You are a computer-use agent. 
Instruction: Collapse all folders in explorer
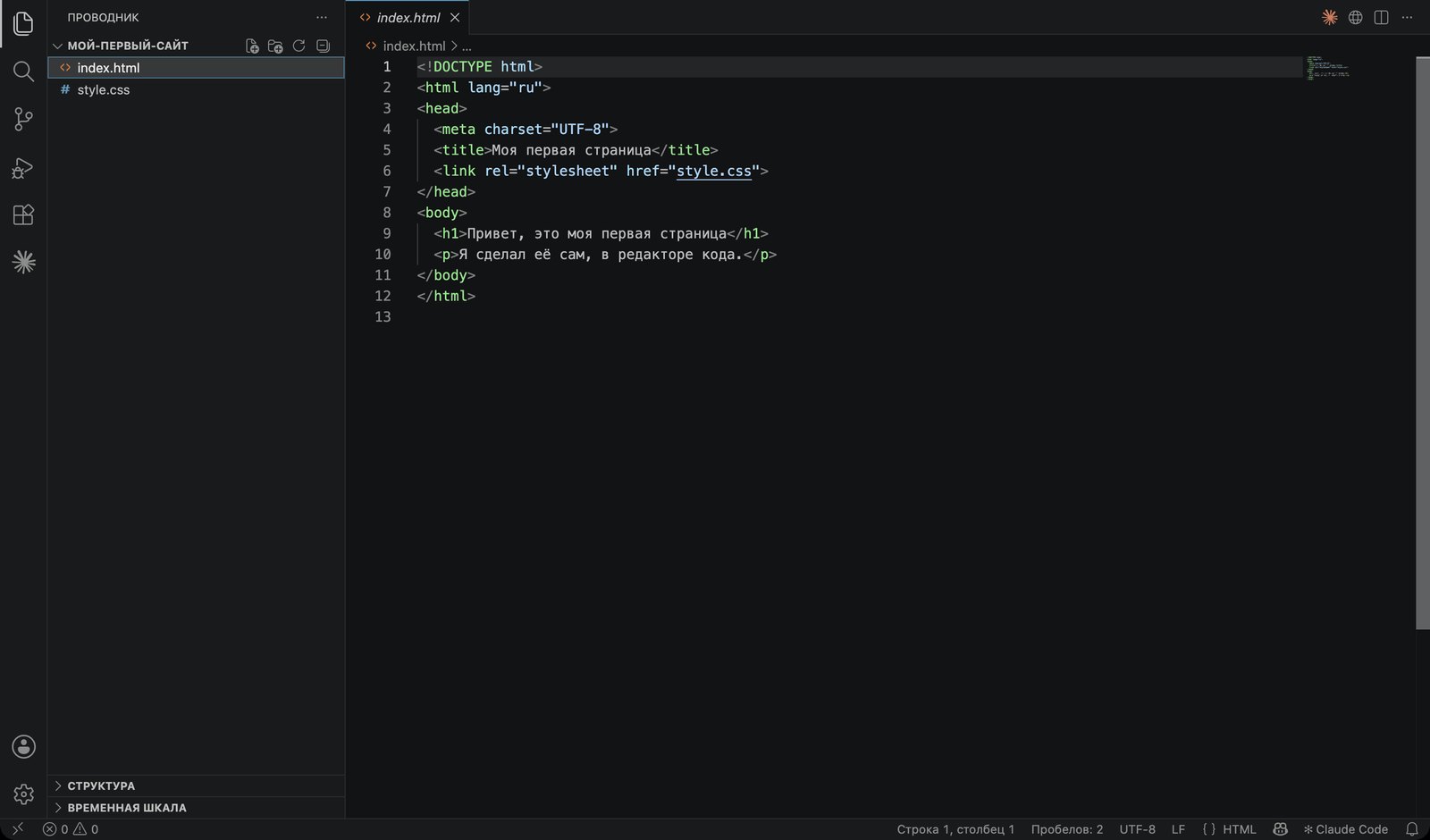point(323,46)
